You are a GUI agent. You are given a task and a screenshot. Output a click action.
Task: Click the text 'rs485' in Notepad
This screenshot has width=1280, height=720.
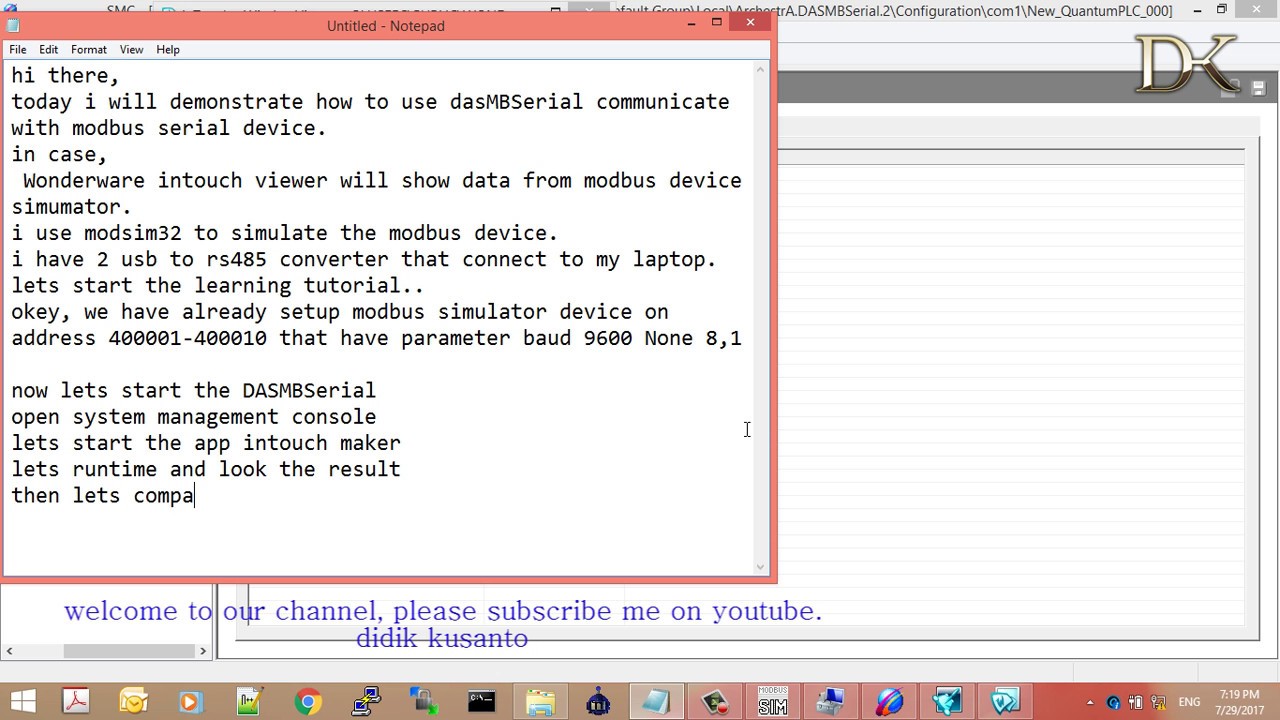pyautogui.click(x=237, y=260)
